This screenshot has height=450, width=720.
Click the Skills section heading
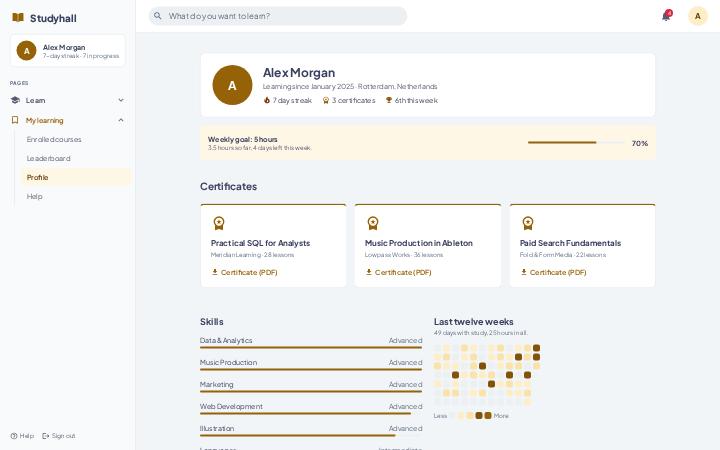click(x=212, y=321)
